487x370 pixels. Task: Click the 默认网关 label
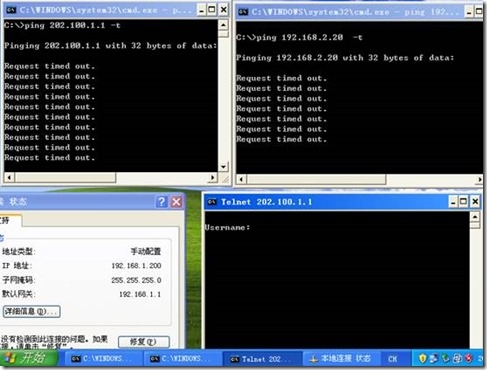coord(18,294)
